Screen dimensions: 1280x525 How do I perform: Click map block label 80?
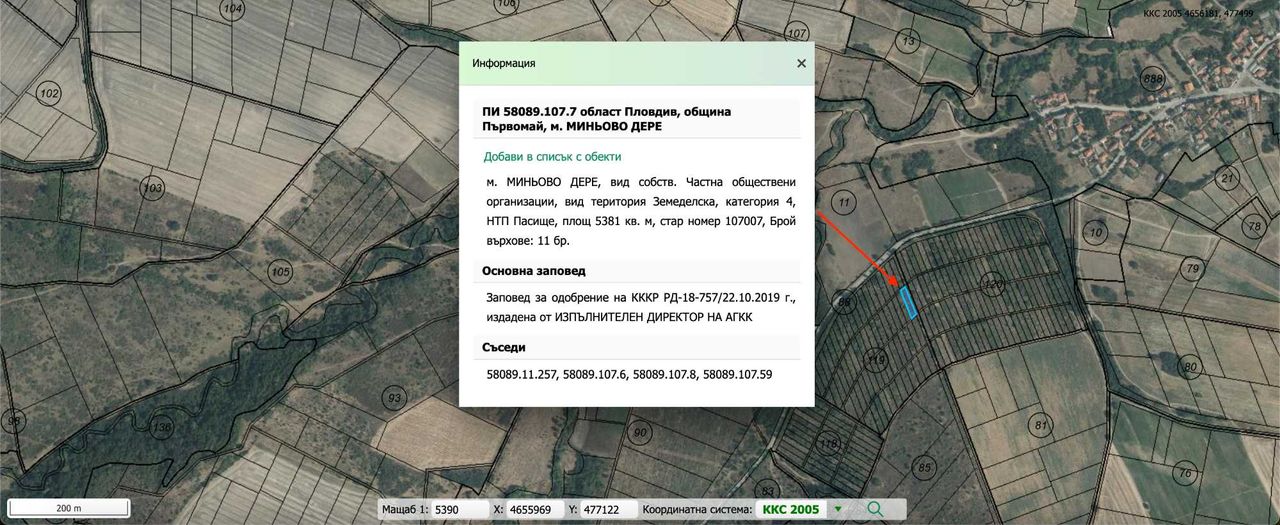click(1190, 367)
